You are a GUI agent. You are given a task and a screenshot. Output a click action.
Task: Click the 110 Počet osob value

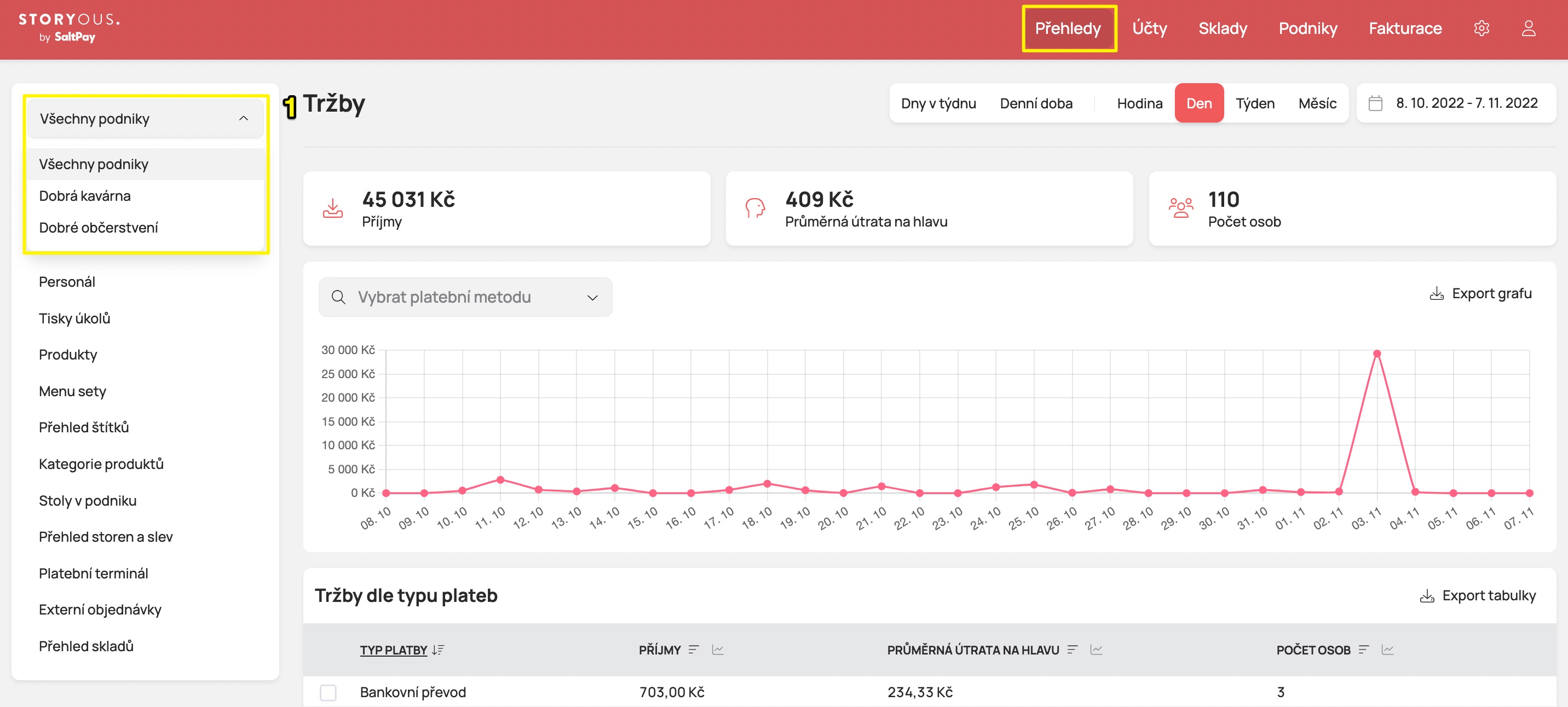coord(1224,199)
